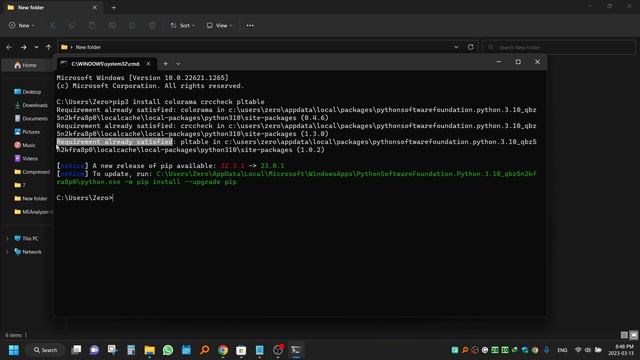
Task: Open Downloads in Explorer sidebar
Action: [x=31, y=105]
